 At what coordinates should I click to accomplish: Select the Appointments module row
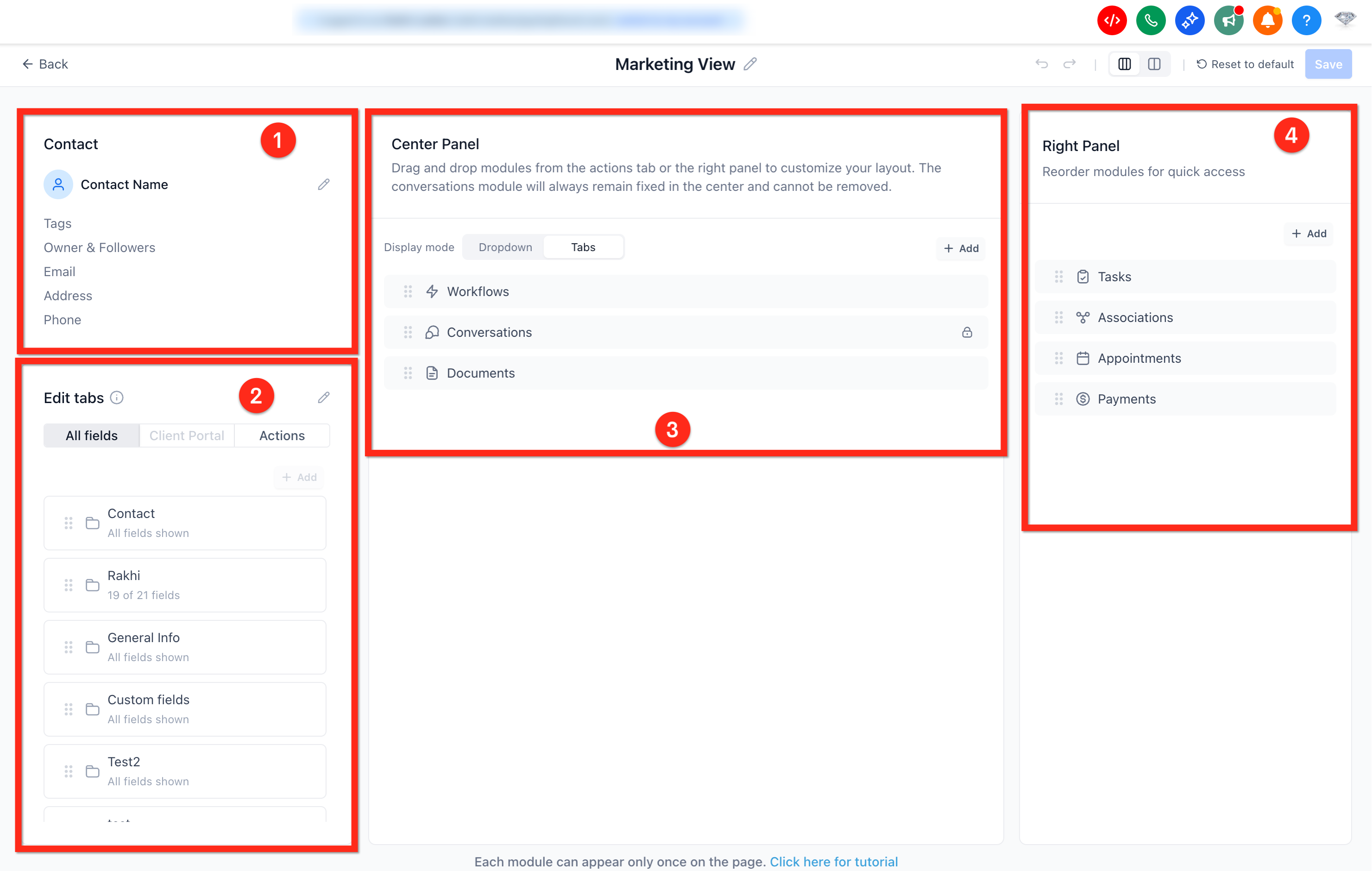tap(1185, 358)
